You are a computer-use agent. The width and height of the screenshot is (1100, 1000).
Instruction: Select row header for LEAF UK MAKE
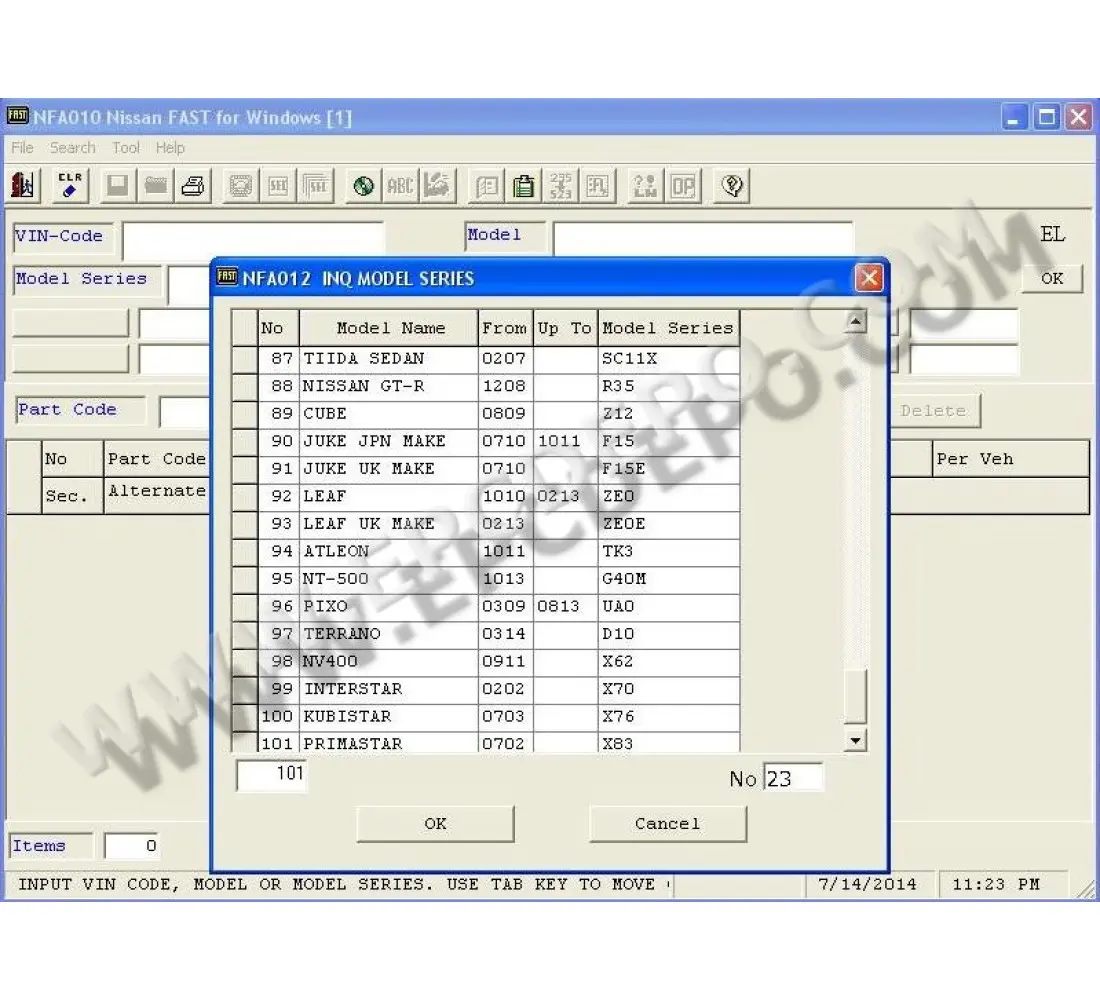tap(244, 524)
